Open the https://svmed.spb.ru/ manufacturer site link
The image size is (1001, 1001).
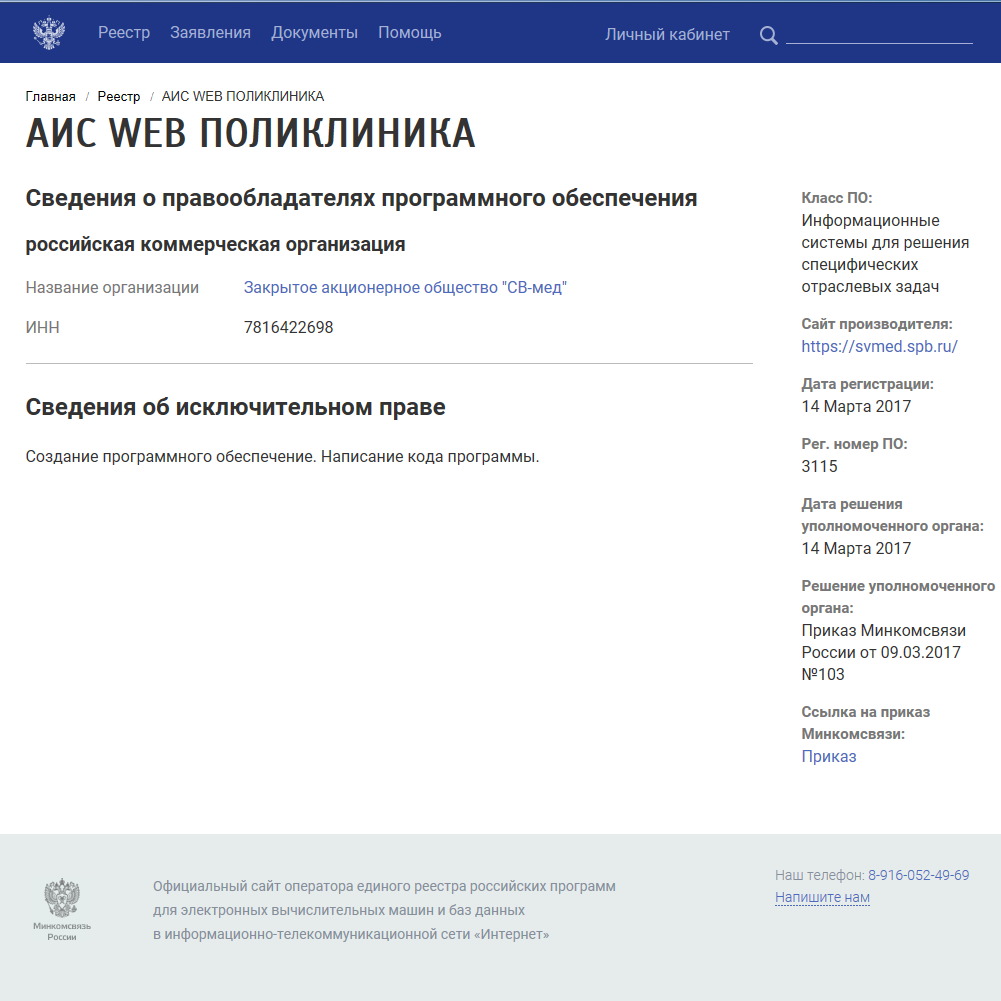pyautogui.click(x=879, y=347)
